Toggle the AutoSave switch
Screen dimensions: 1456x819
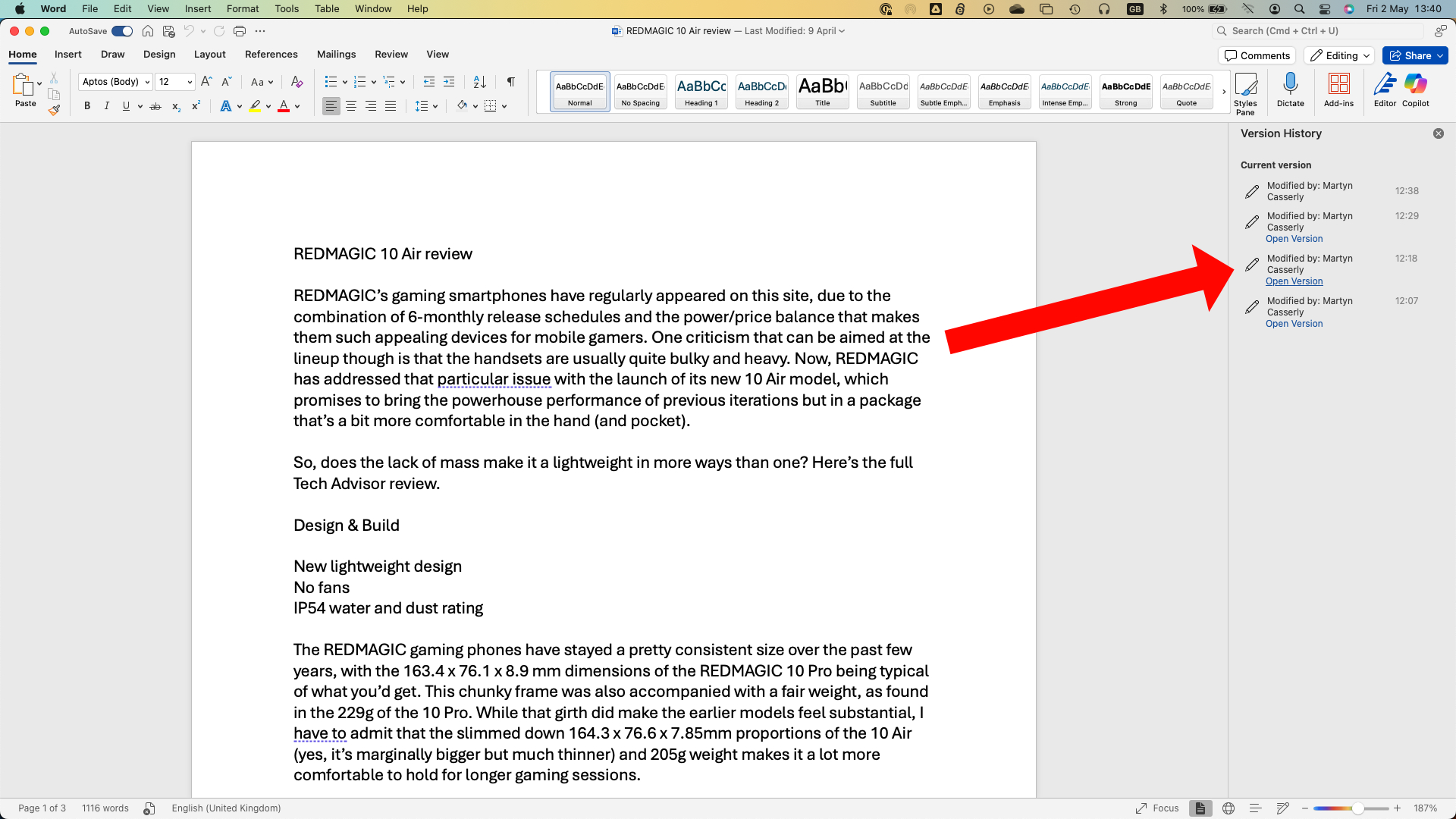[x=122, y=31]
